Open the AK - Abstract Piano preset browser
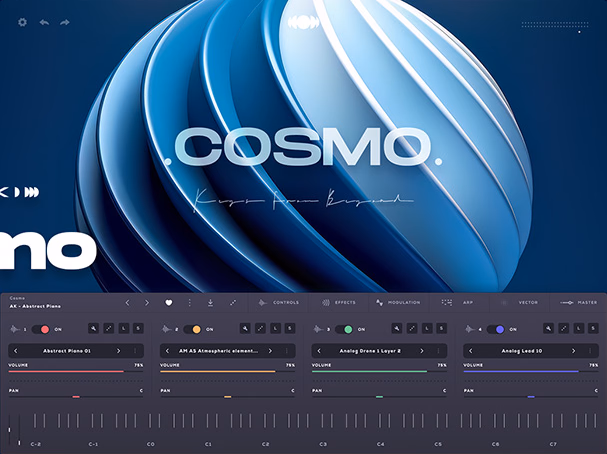The image size is (607, 454). (x=35, y=306)
